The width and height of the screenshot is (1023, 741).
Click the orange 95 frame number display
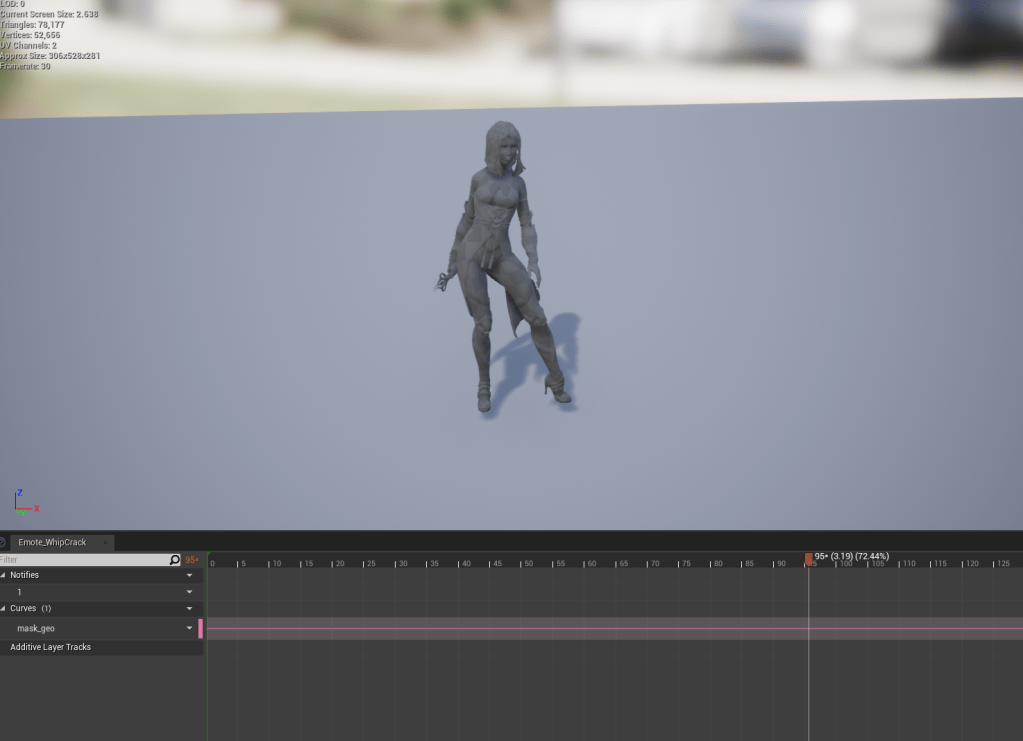(192, 560)
